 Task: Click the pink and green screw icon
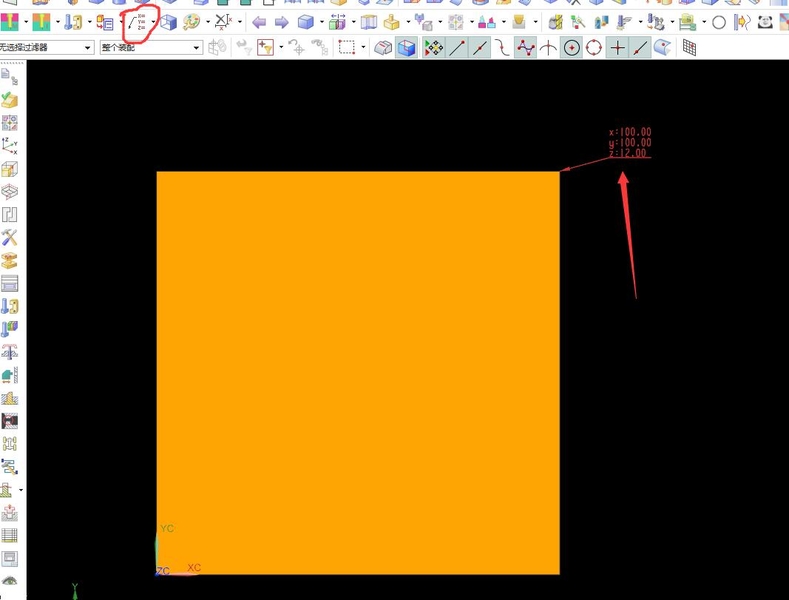10,22
